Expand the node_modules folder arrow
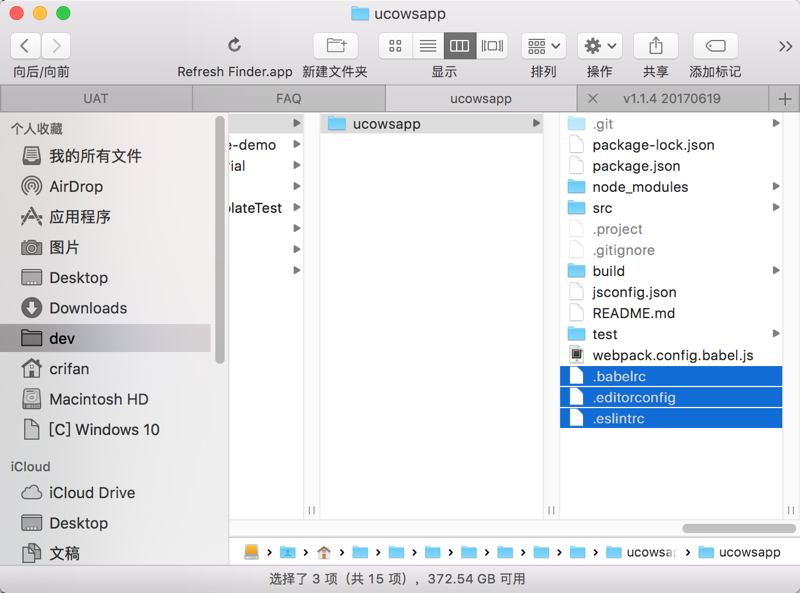The image size is (800, 593). (x=776, y=186)
